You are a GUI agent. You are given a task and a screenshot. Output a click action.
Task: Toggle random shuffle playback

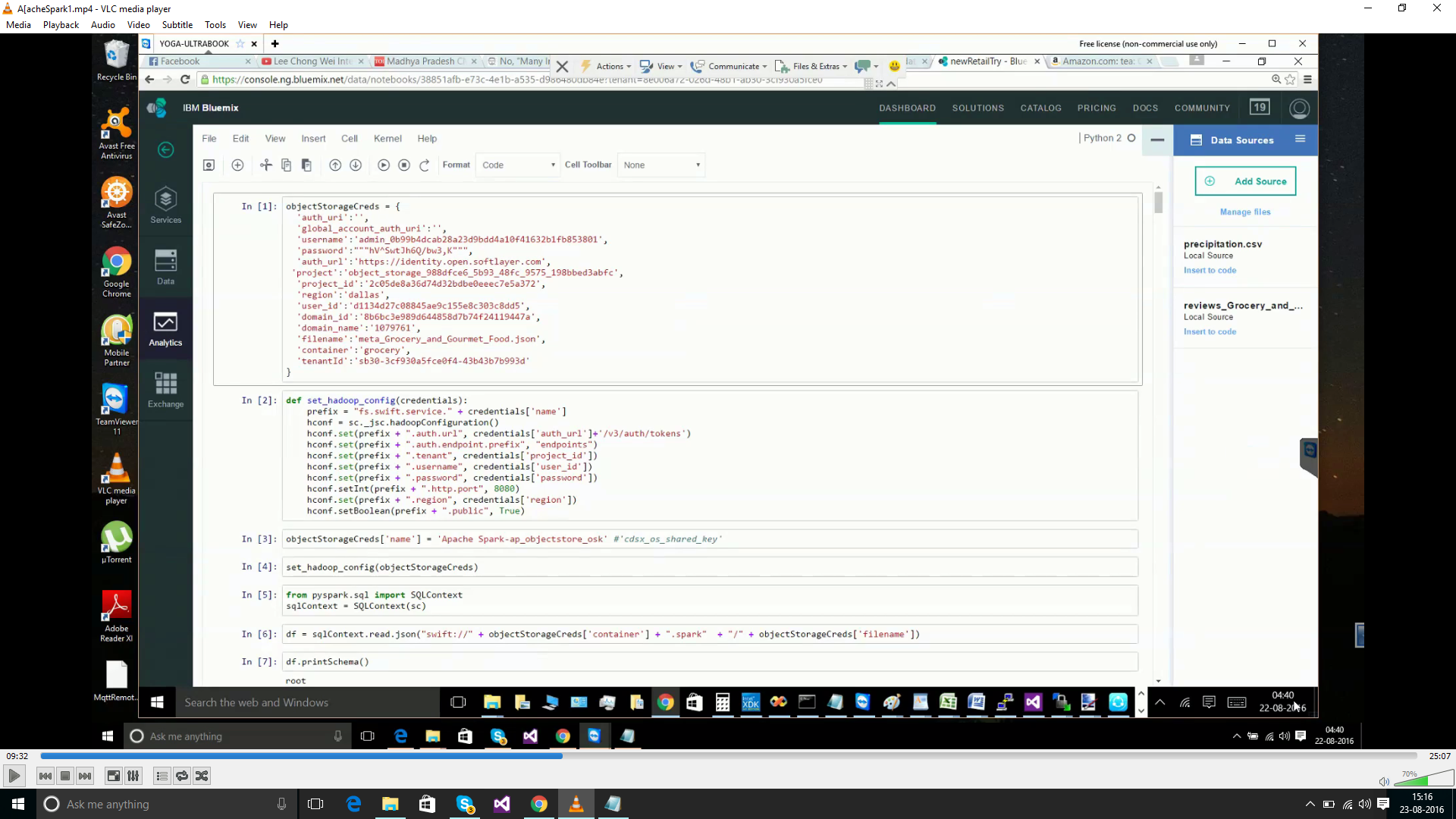pos(202,776)
